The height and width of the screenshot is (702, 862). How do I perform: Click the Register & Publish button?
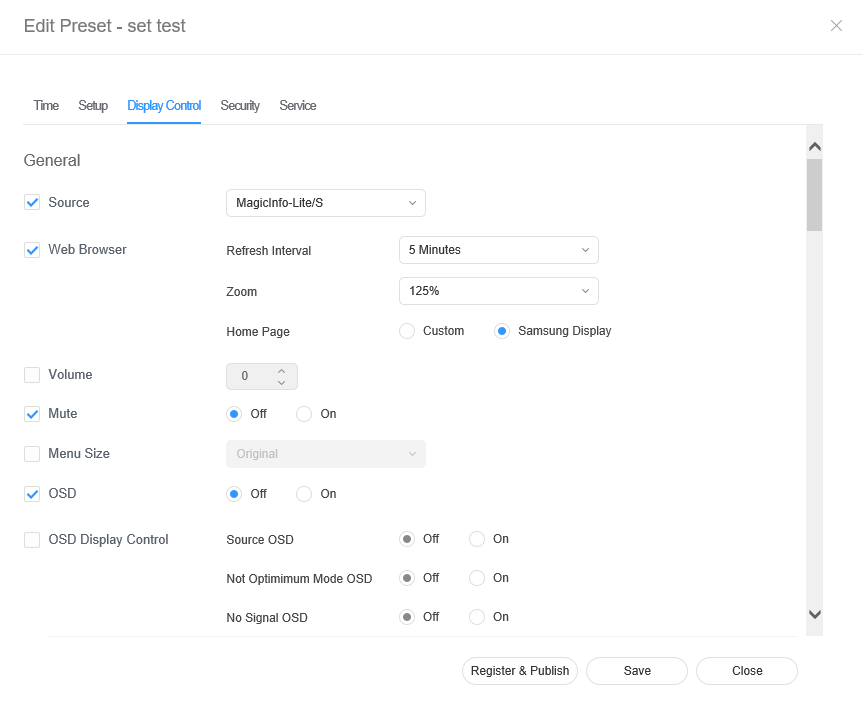519,671
